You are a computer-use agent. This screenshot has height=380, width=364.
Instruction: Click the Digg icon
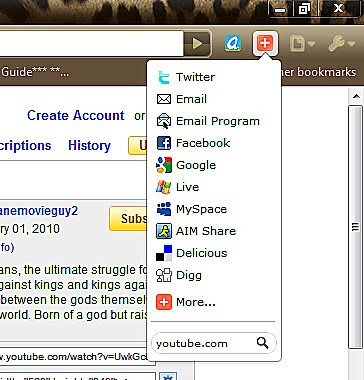tap(164, 275)
